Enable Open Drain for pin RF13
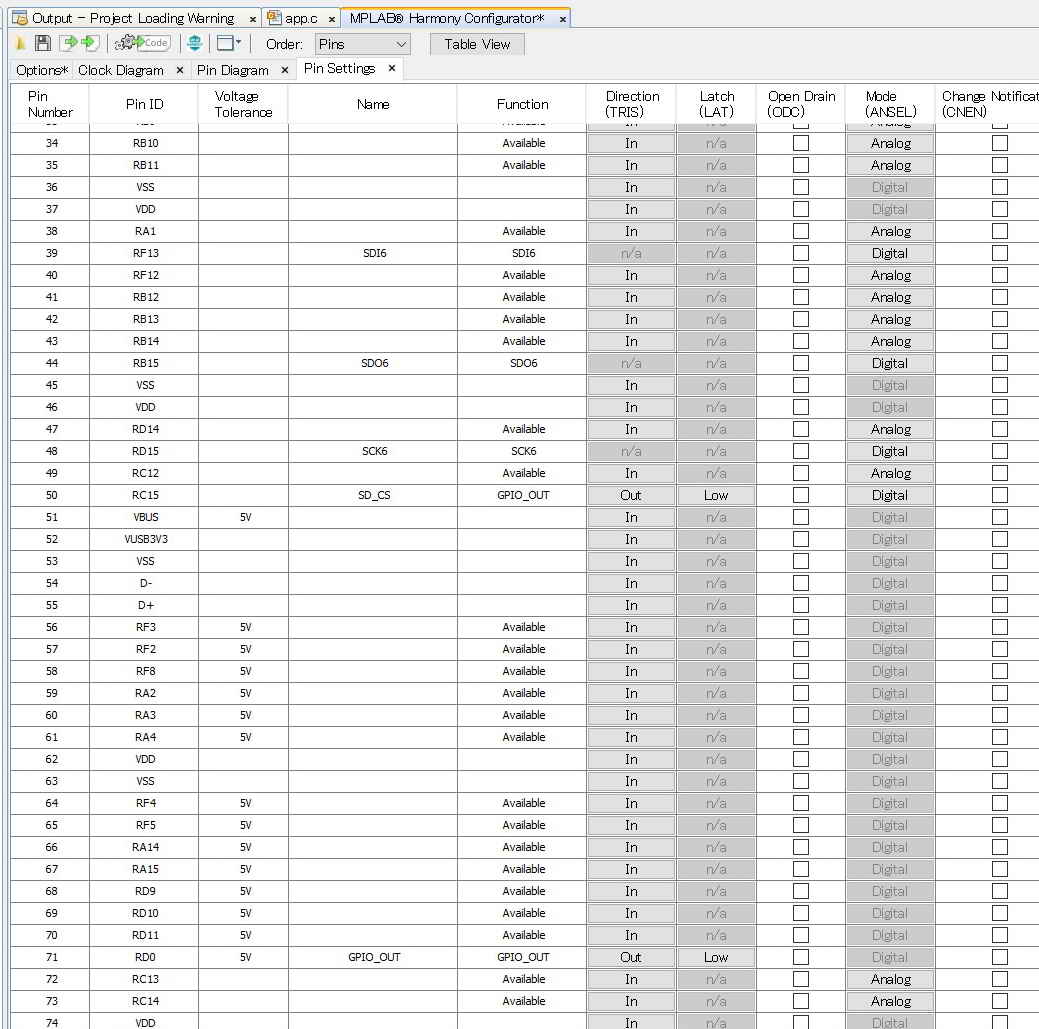1039x1029 pixels. point(801,253)
